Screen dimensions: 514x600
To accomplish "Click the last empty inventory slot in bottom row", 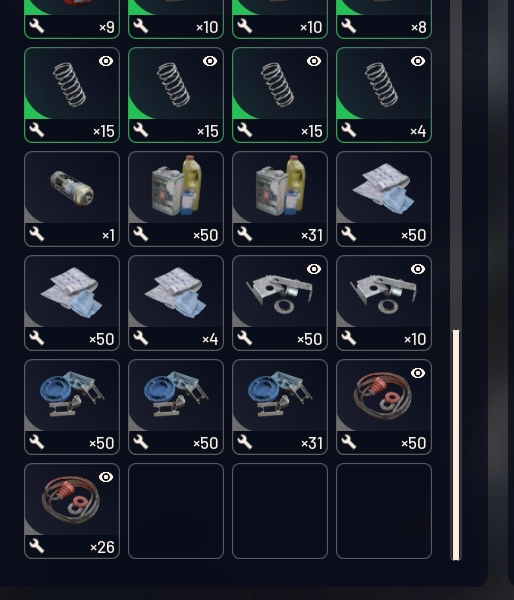I will pyautogui.click(x=384, y=511).
